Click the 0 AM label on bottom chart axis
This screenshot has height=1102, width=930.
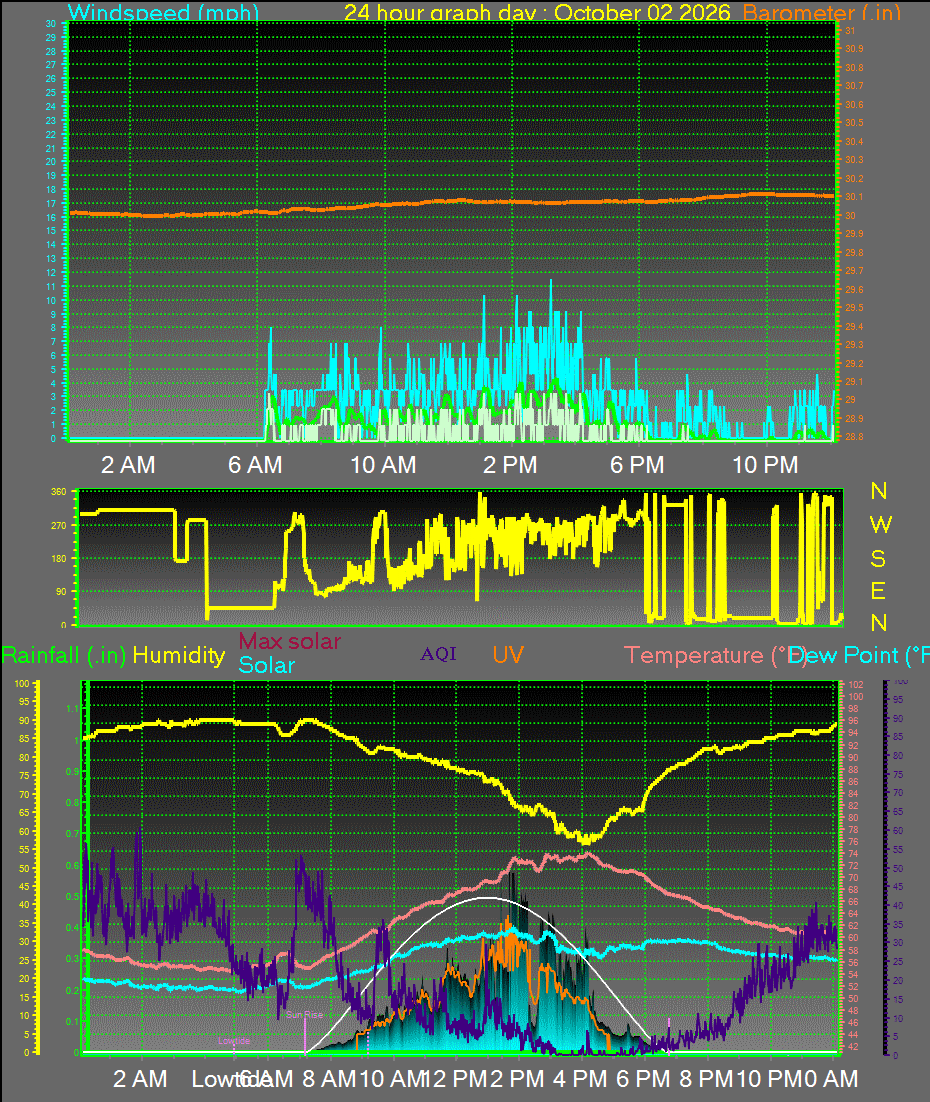tap(831, 1079)
